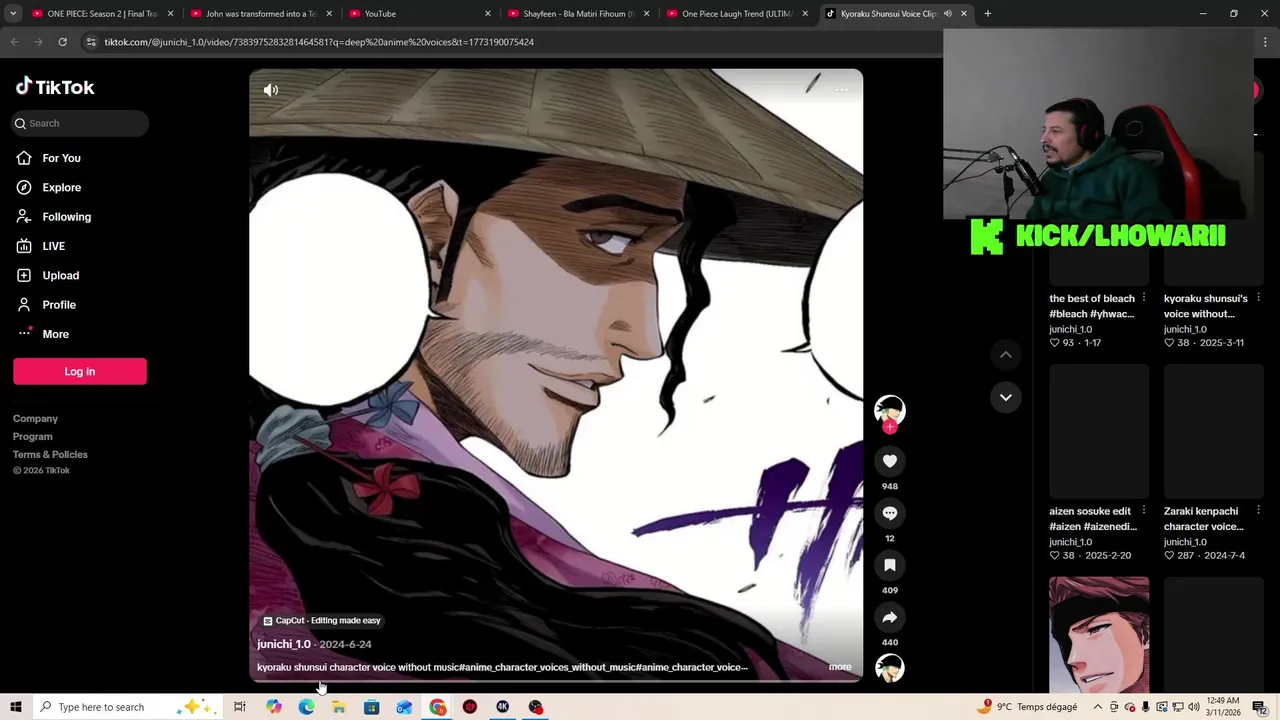Open options menu for 'kyoraku shunsui's voice'
This screenshot has height=720, width=1280.
coord(1258,298)
